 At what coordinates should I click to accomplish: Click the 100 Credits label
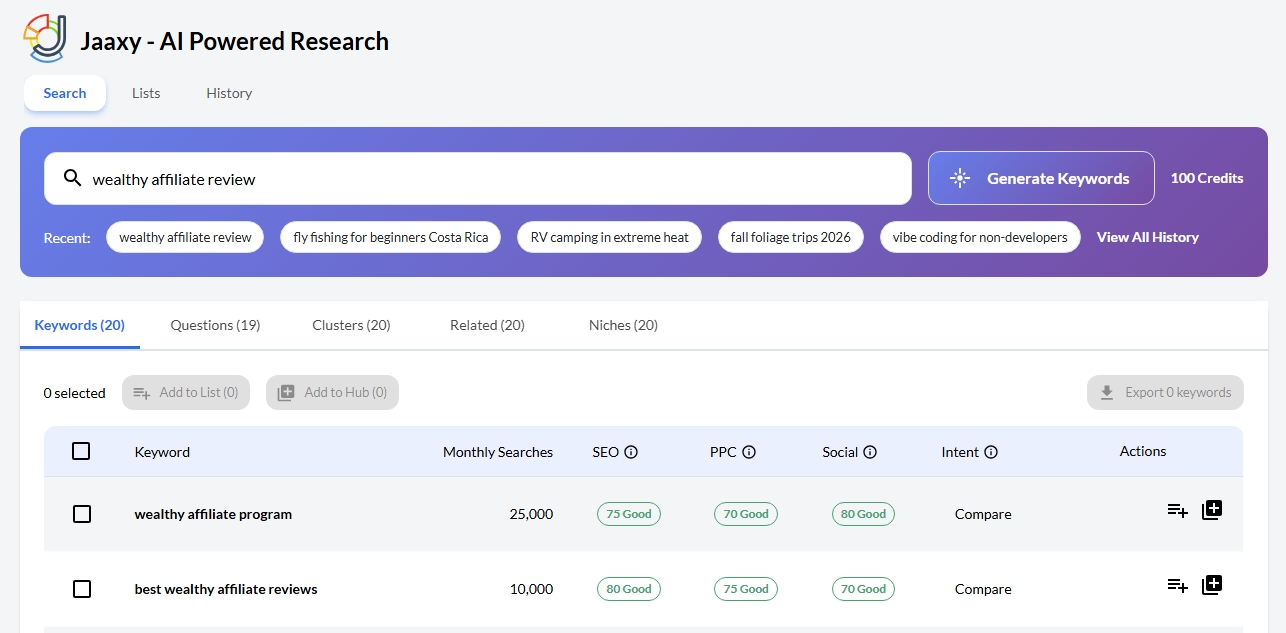click(1207, 178)
